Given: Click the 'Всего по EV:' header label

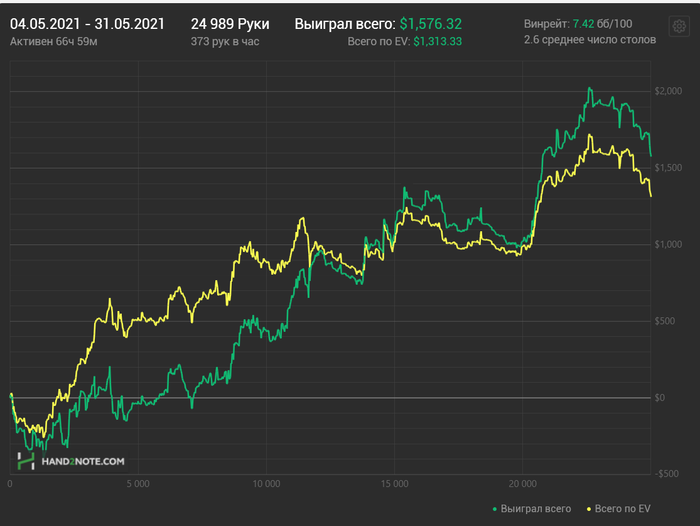Looking at the screenshot, I should point(379,42).
